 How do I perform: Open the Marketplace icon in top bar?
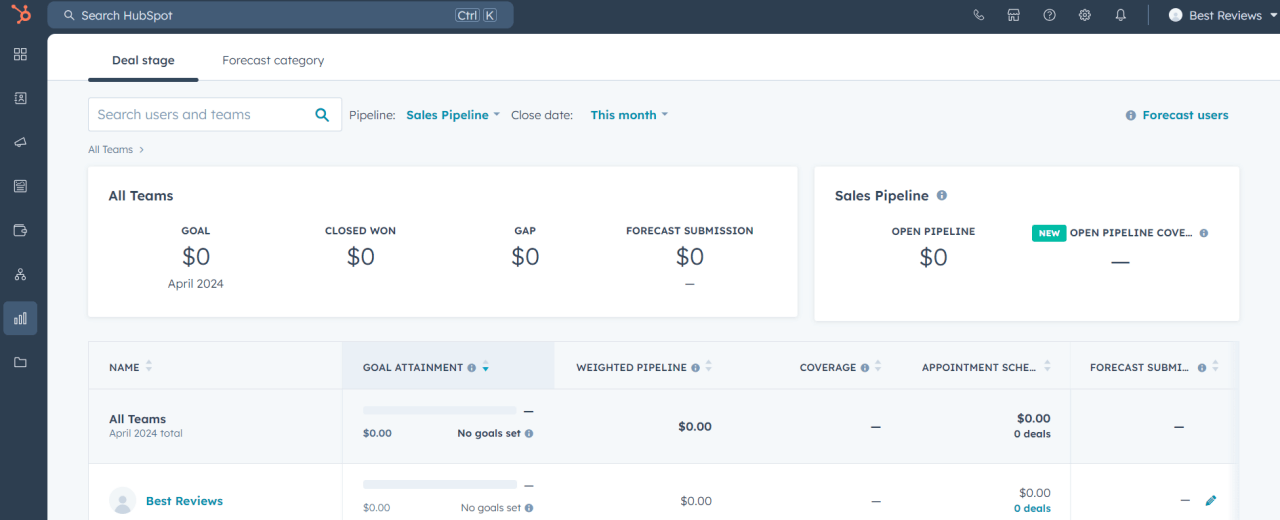pos(1014,15)
